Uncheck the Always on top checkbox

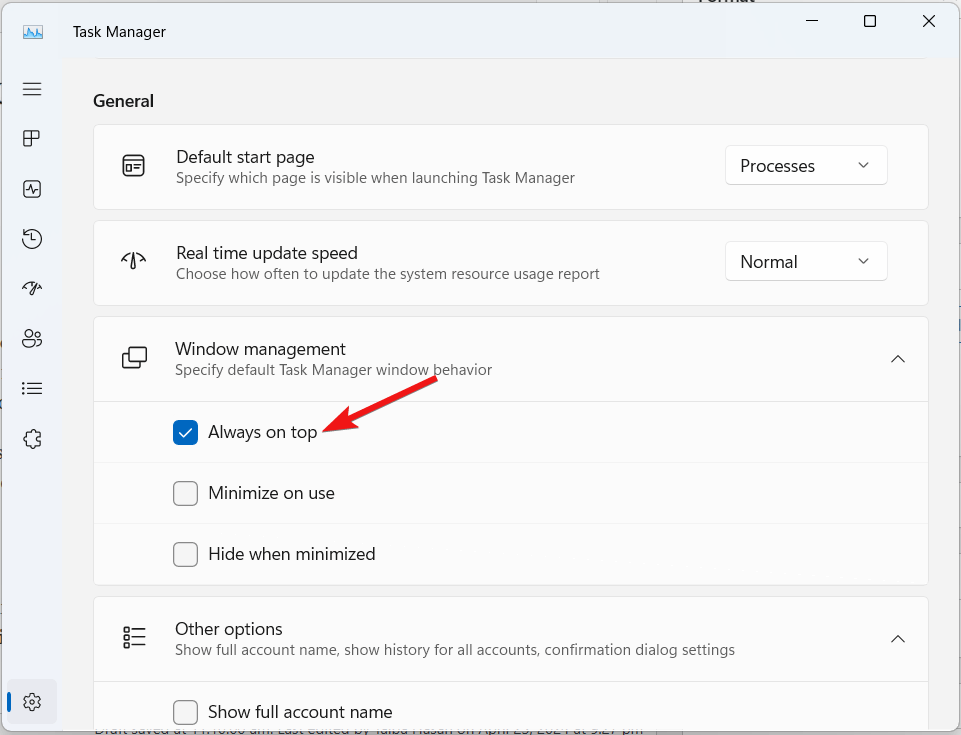185,432
